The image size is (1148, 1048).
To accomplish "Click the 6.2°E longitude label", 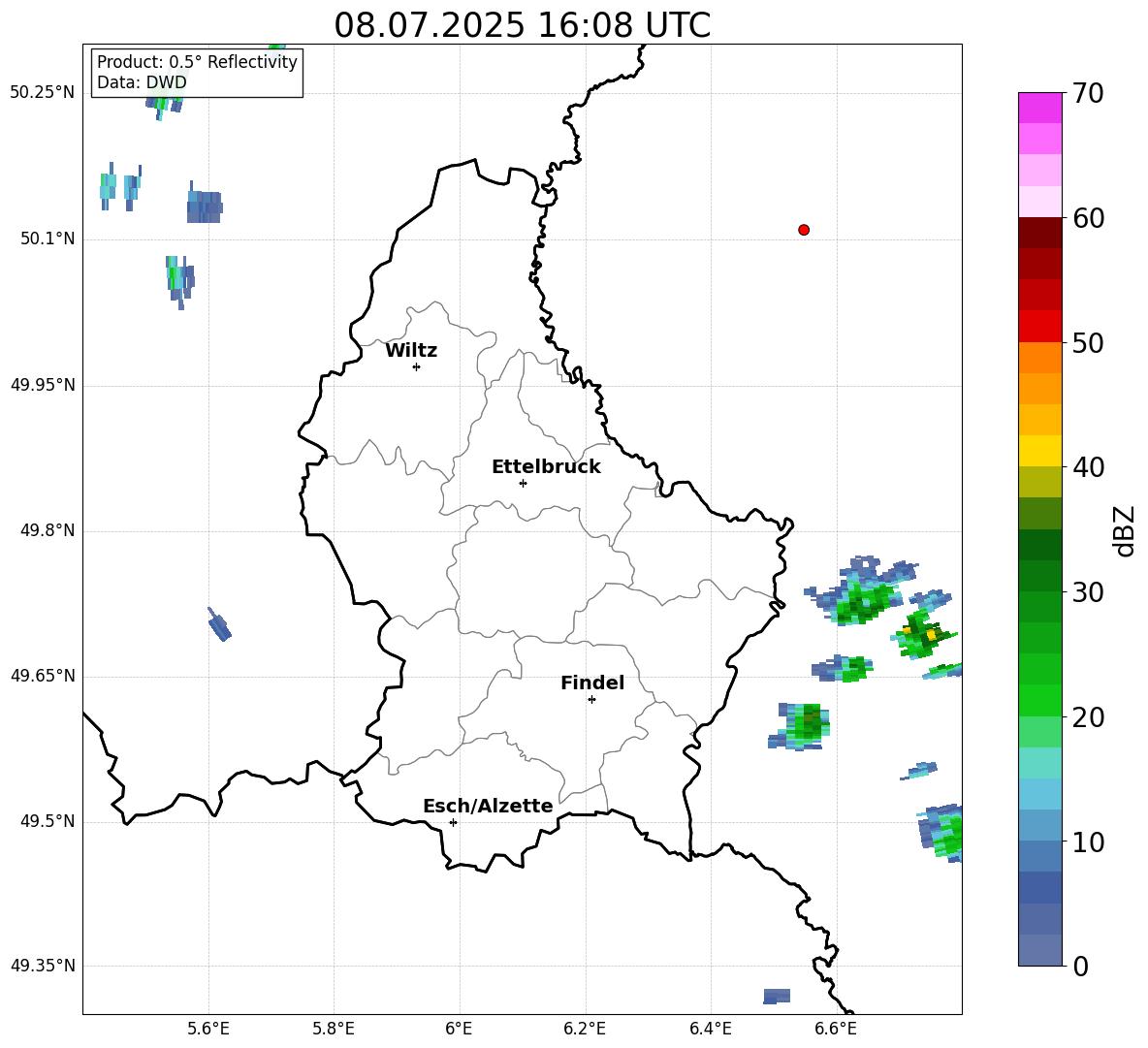I will pyautogui.click(x=585, y=1029).
